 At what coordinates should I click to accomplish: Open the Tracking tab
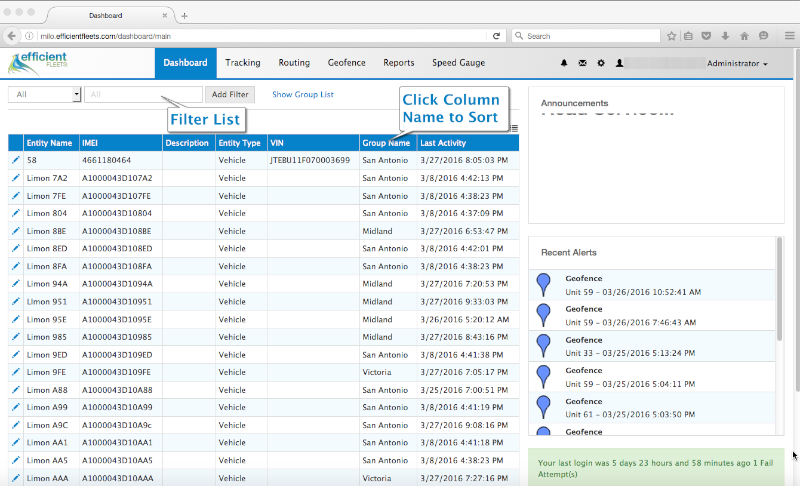click(x=243, y=63)
